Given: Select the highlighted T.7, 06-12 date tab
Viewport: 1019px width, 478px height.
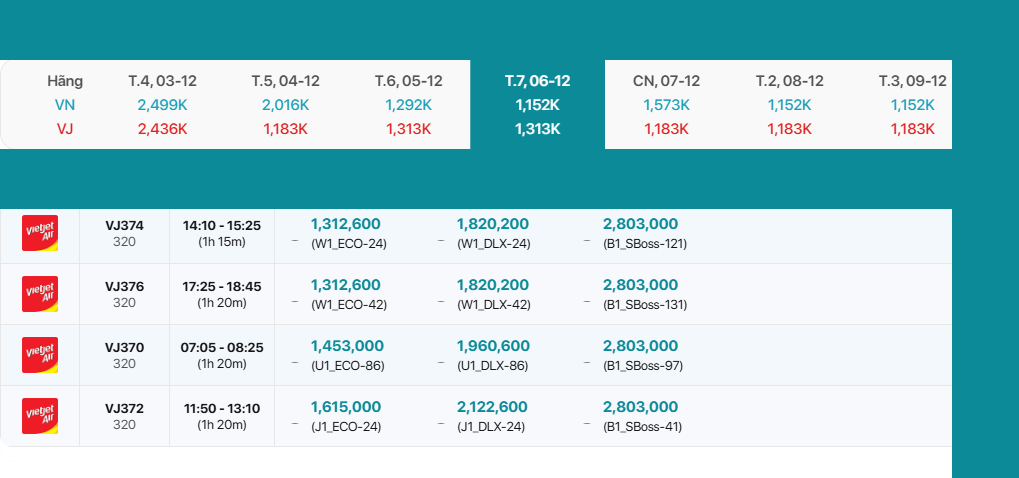Looking at the screenshot, I should tap(538, 104).
